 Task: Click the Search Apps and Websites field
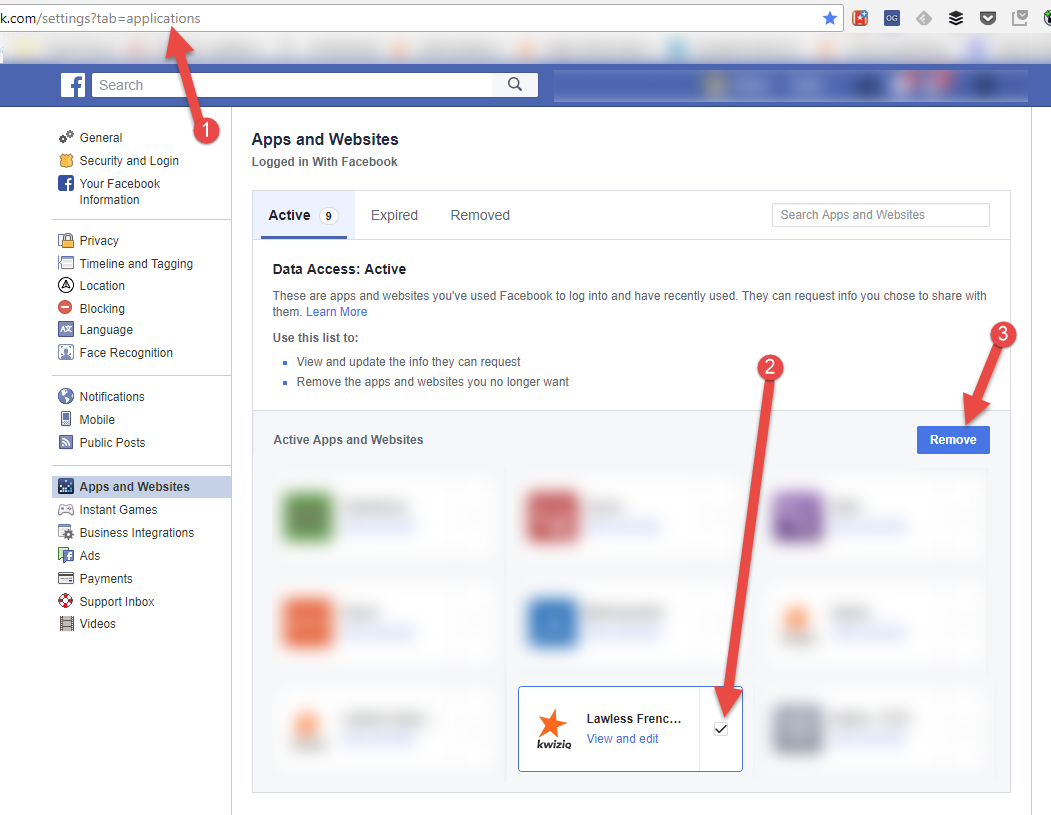[x=880, y=215]
